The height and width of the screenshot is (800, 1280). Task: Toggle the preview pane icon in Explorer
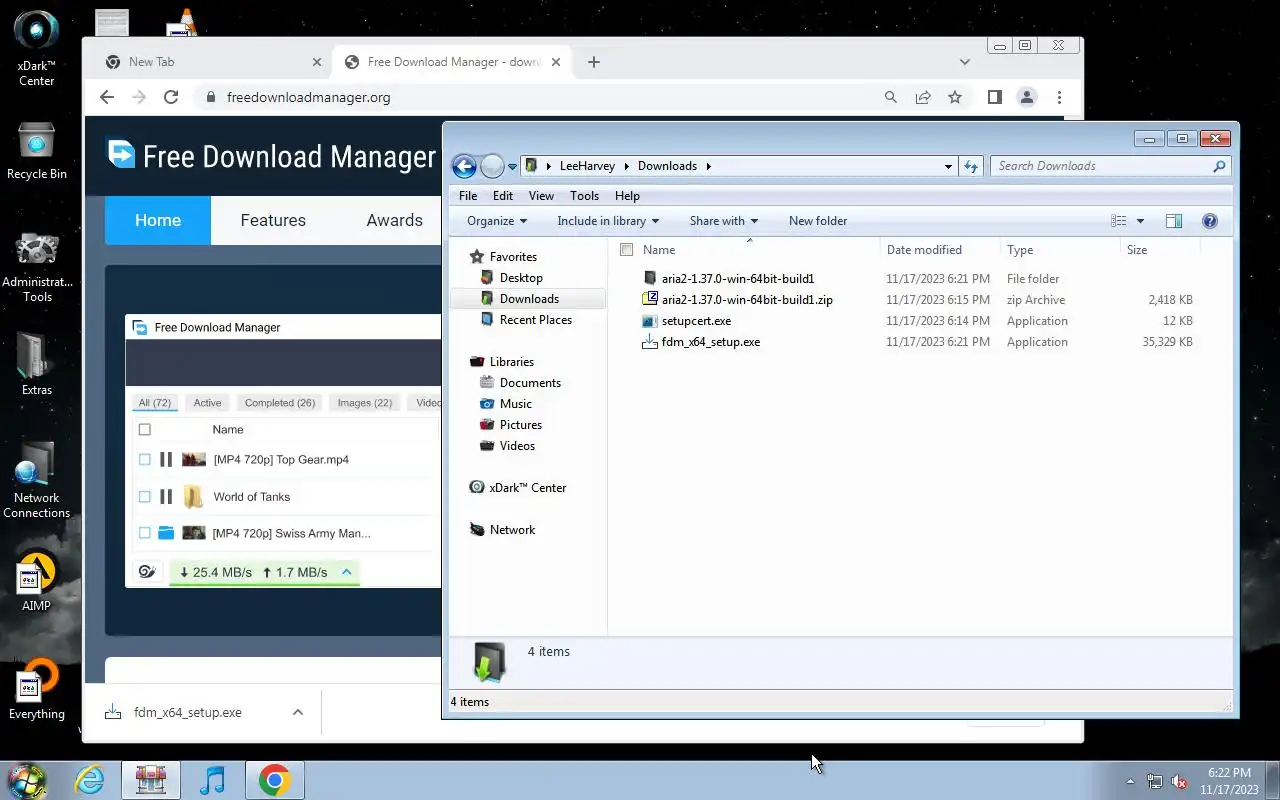tap(1174, 221)
